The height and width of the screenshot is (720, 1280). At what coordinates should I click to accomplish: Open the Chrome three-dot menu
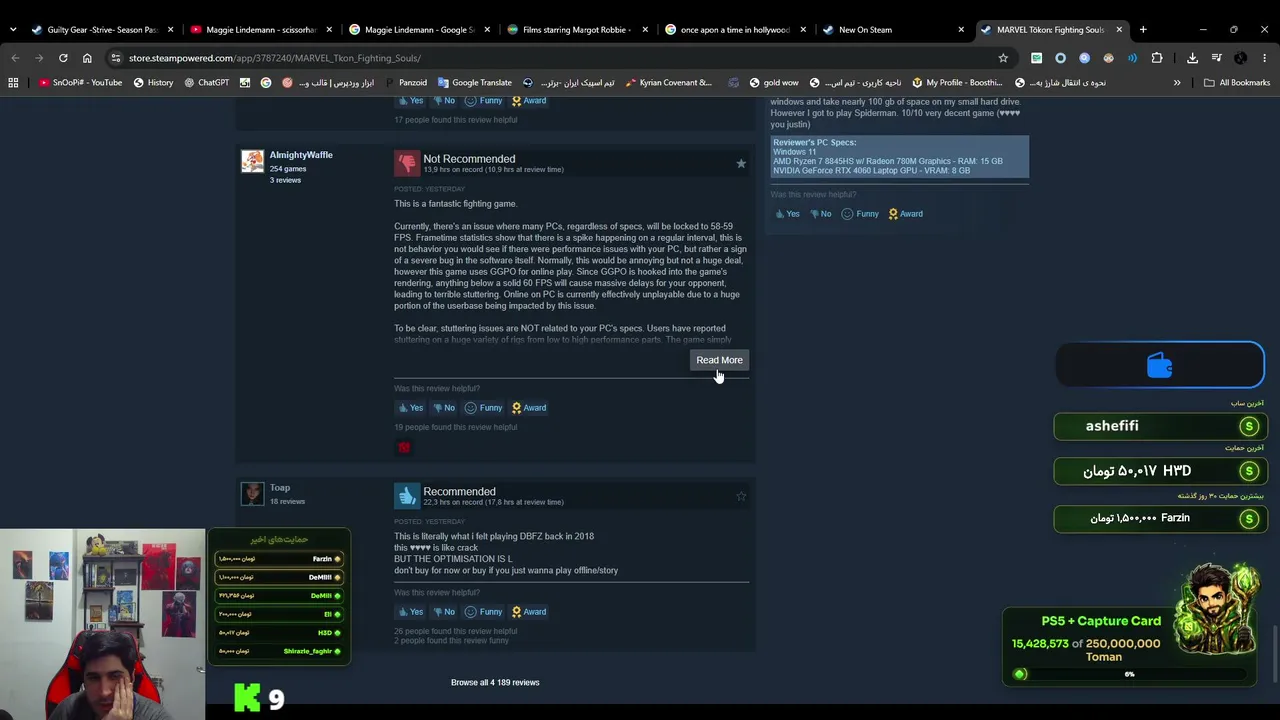[1265, 58]
